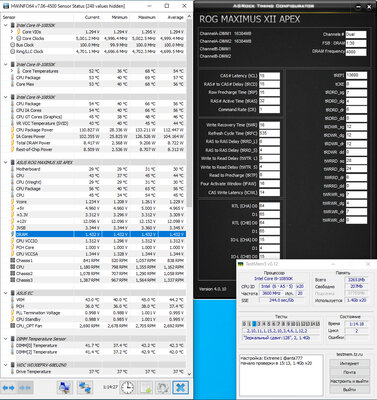Select the highlighted DRAM voltage row
Viewport: 377px width, 400px height.
coord(97,234)
